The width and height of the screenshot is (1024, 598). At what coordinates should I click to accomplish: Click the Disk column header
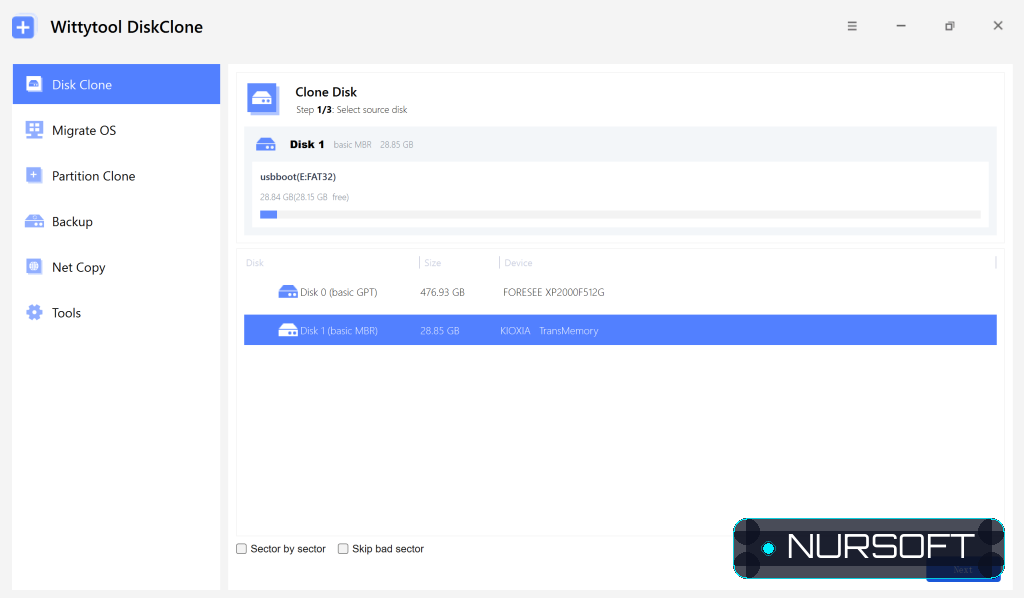tap(255, 262)
